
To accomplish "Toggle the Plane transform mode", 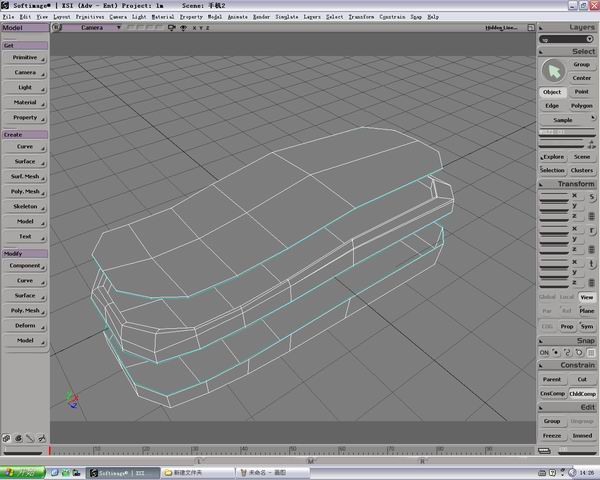I will (587, 311).
